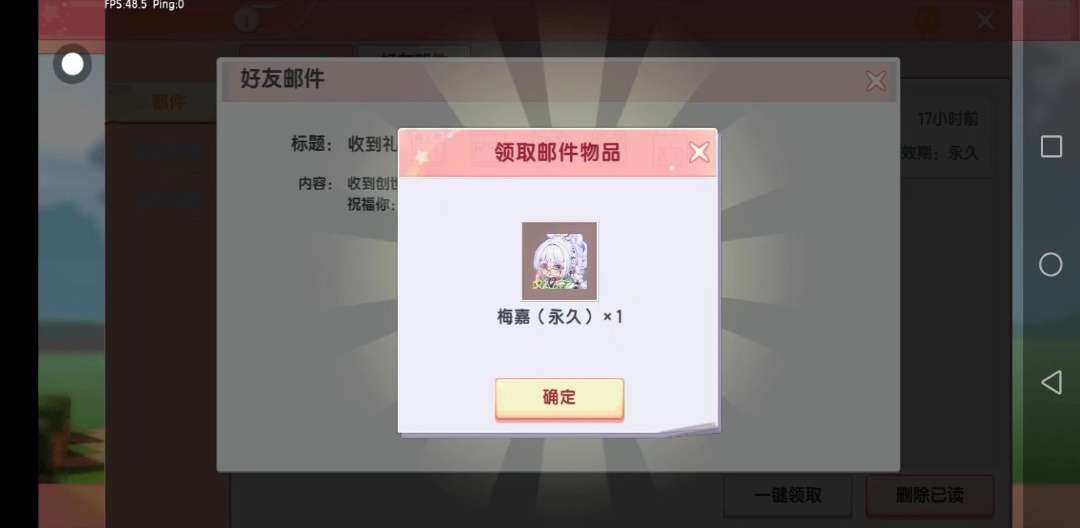Select the first dimmed mail list entry on left

pyautogui.click(x=168, y=151)
